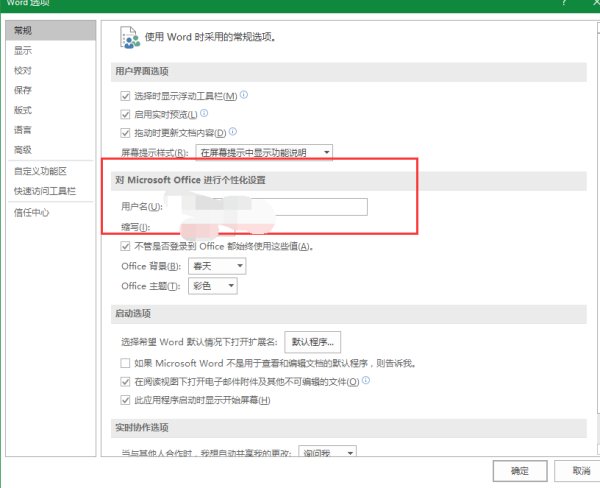Toggle 启用实时预览 checkbox
Image resolution: width=600 pixels, height=488 pixels.
coord(125,114)
